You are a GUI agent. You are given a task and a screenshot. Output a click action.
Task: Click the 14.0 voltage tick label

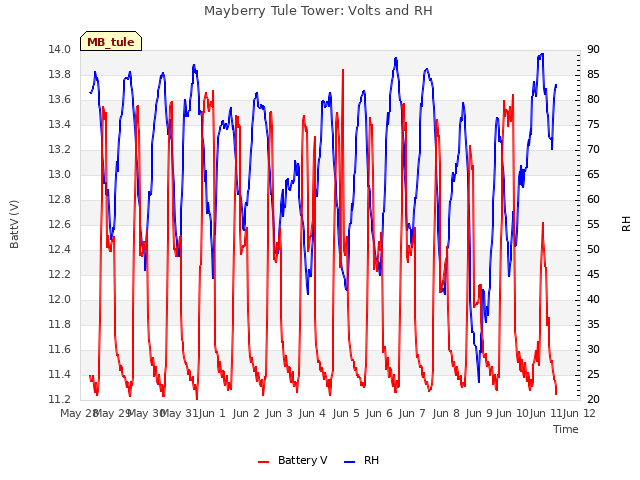[59, 49]
